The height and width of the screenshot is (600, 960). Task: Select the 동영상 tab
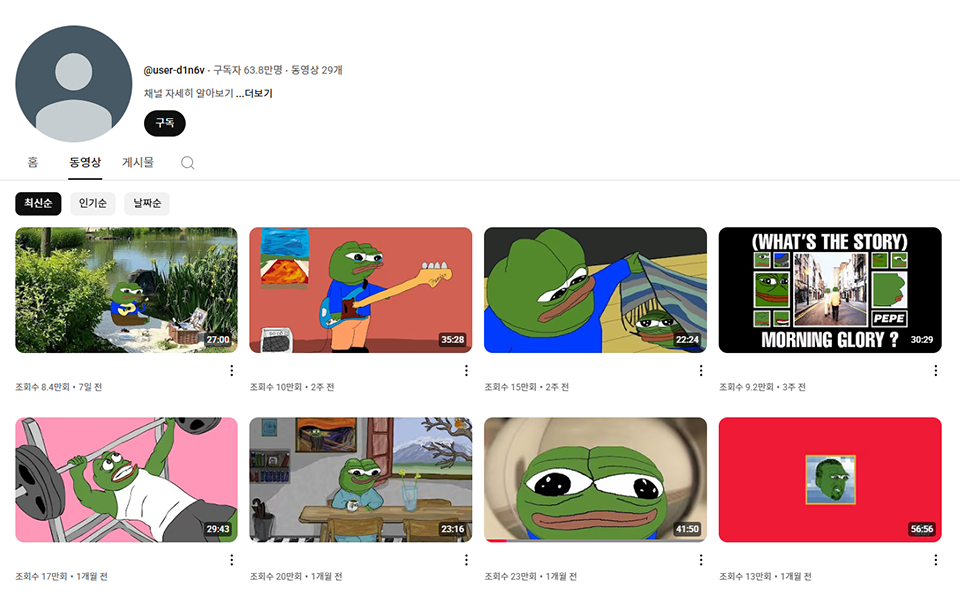tap(84, 162)
